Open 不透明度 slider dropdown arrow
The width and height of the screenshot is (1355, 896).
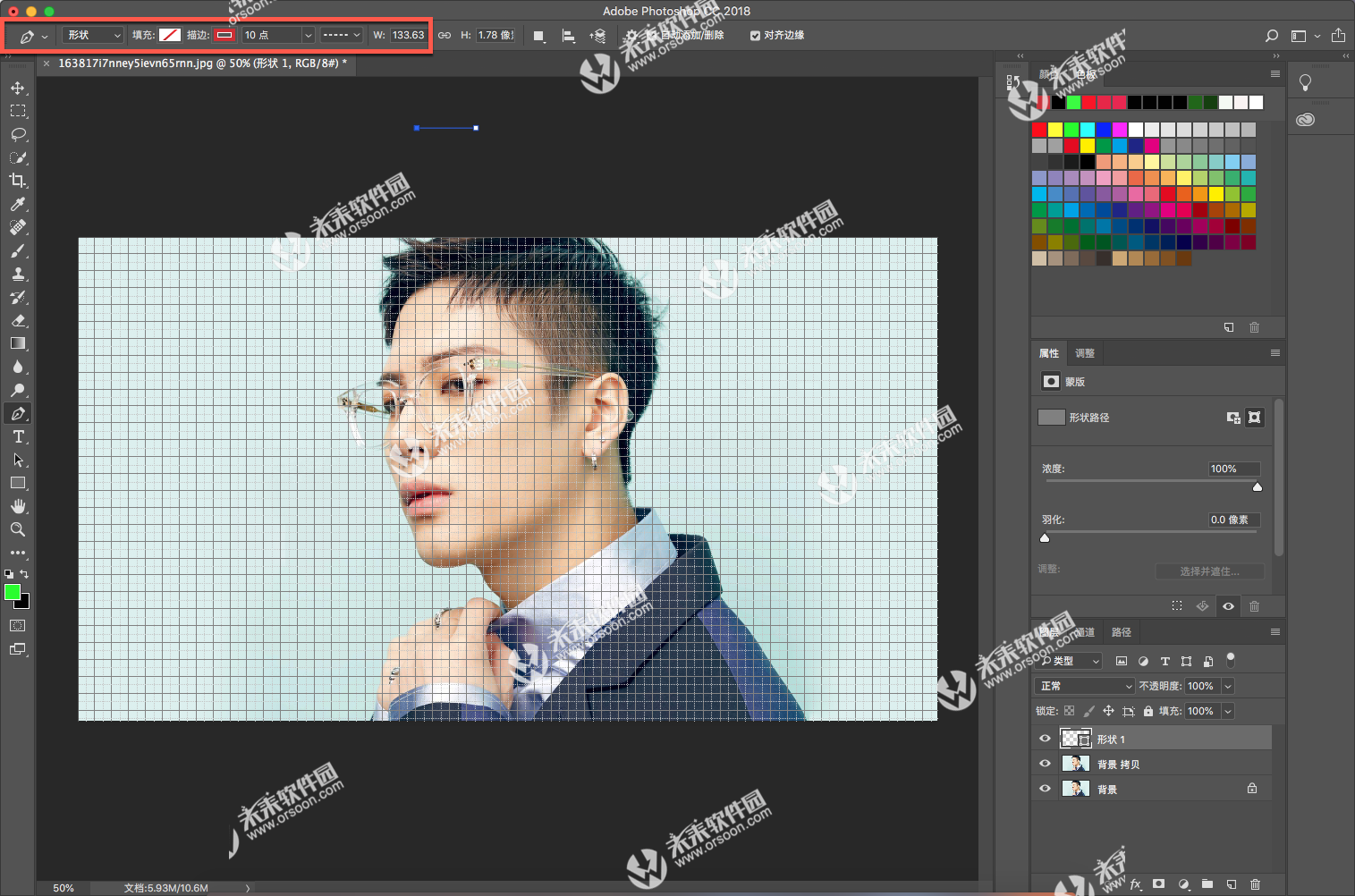(x=1228, y=686)
